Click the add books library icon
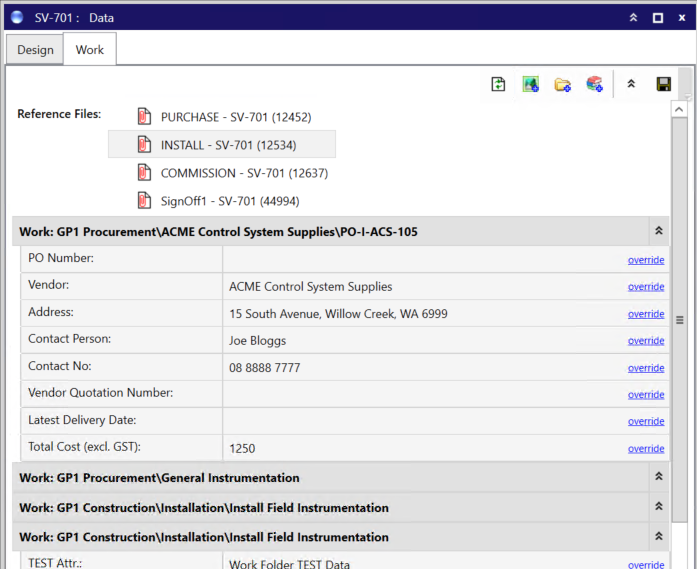Viewport: 697px width, 569px height. pos(594,85)
